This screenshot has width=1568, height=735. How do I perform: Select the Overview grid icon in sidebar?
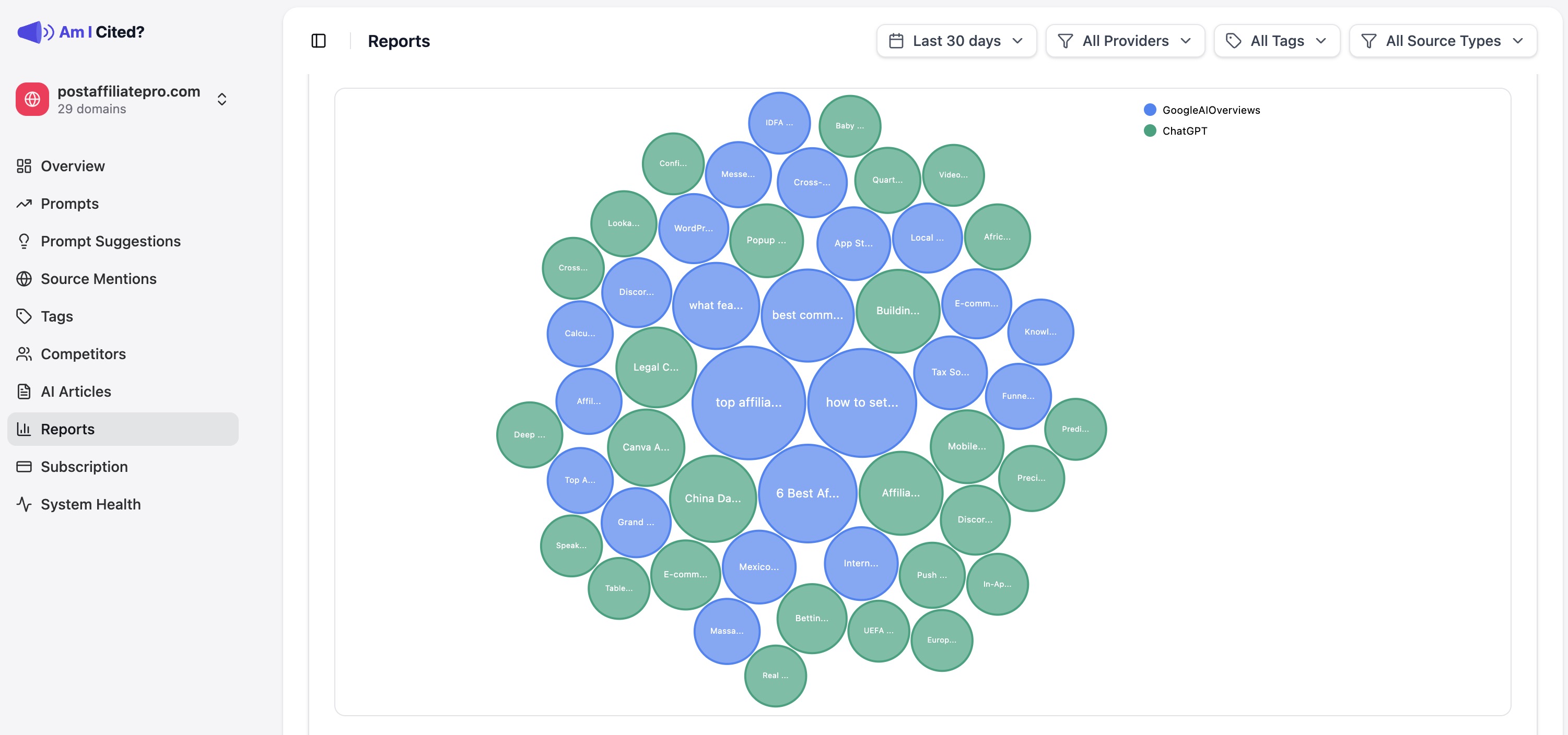point(25,165)
